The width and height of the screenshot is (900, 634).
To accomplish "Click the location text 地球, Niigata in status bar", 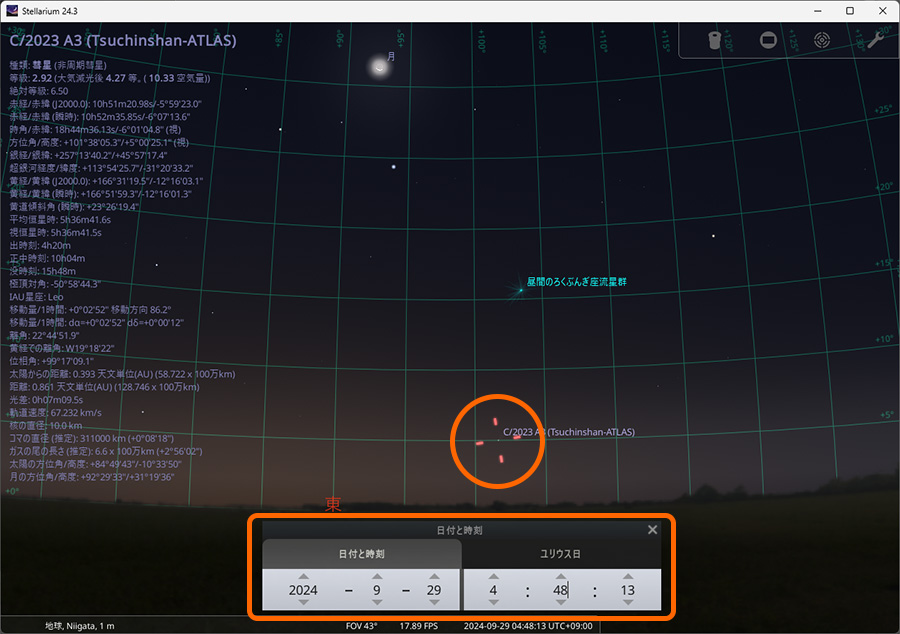I will click(80, 626).
